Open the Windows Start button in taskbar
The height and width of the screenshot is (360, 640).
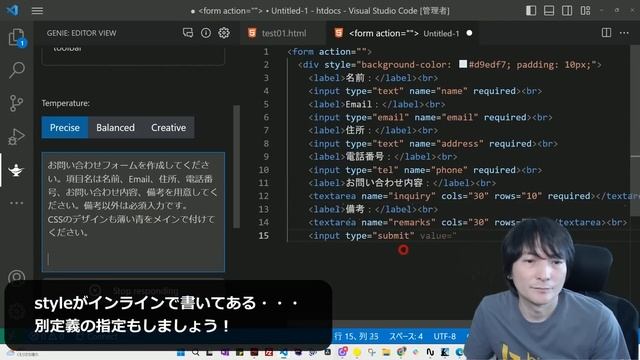click(181, 352)
